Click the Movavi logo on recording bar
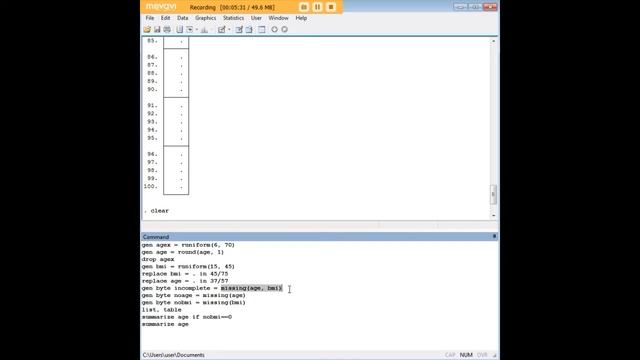This screenshot has width=640, height=360. coord(161,7)
